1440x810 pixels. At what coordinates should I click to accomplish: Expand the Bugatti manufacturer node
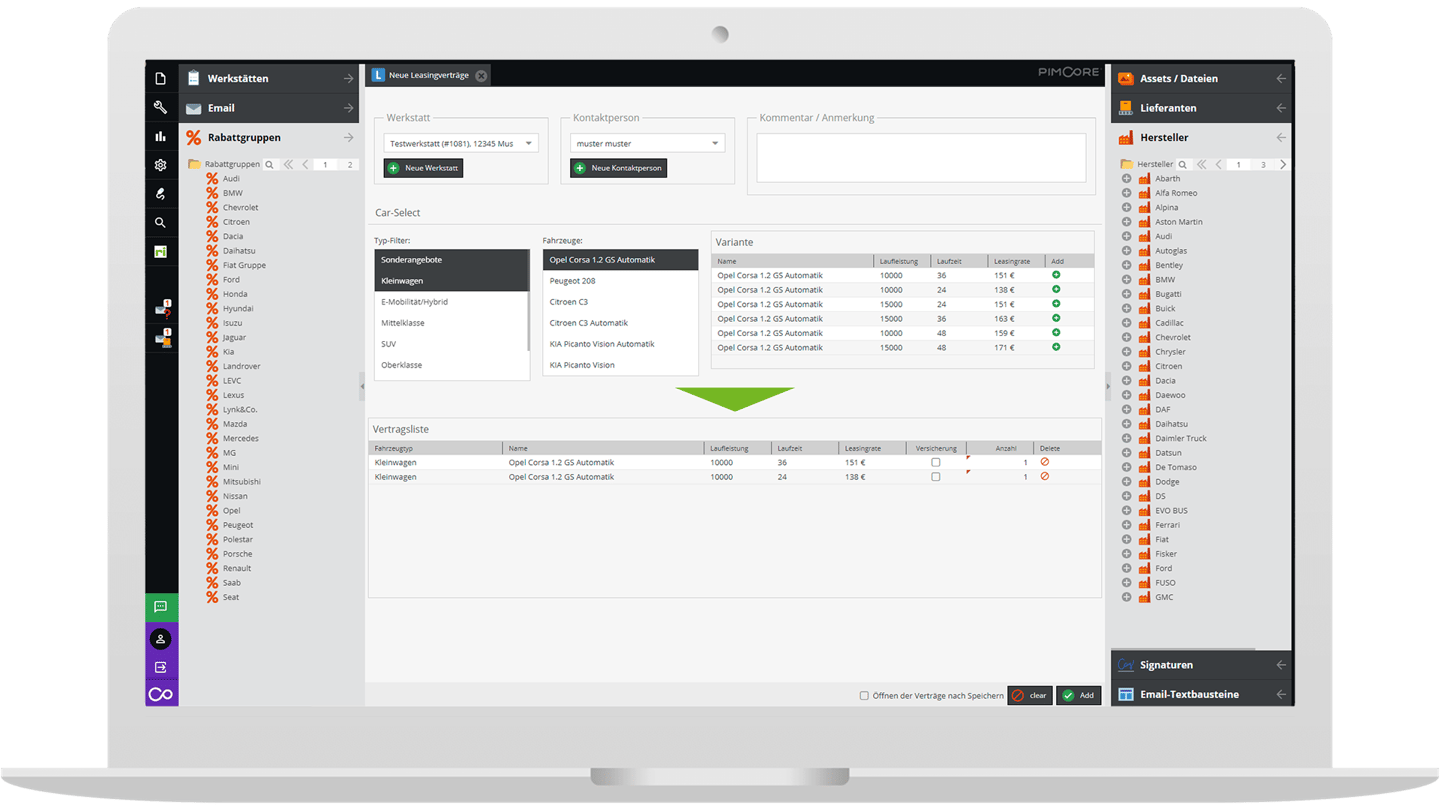[1126, 294]
